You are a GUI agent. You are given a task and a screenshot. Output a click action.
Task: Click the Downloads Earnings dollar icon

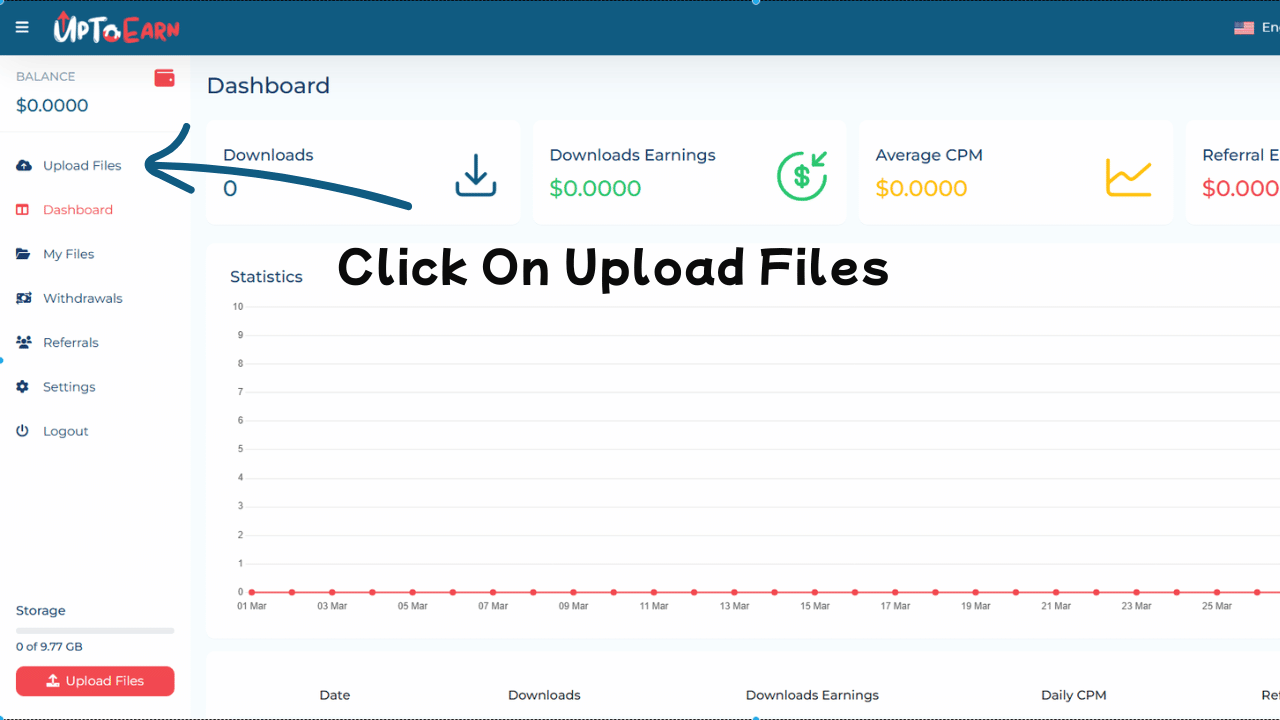(x=802, y=175)
